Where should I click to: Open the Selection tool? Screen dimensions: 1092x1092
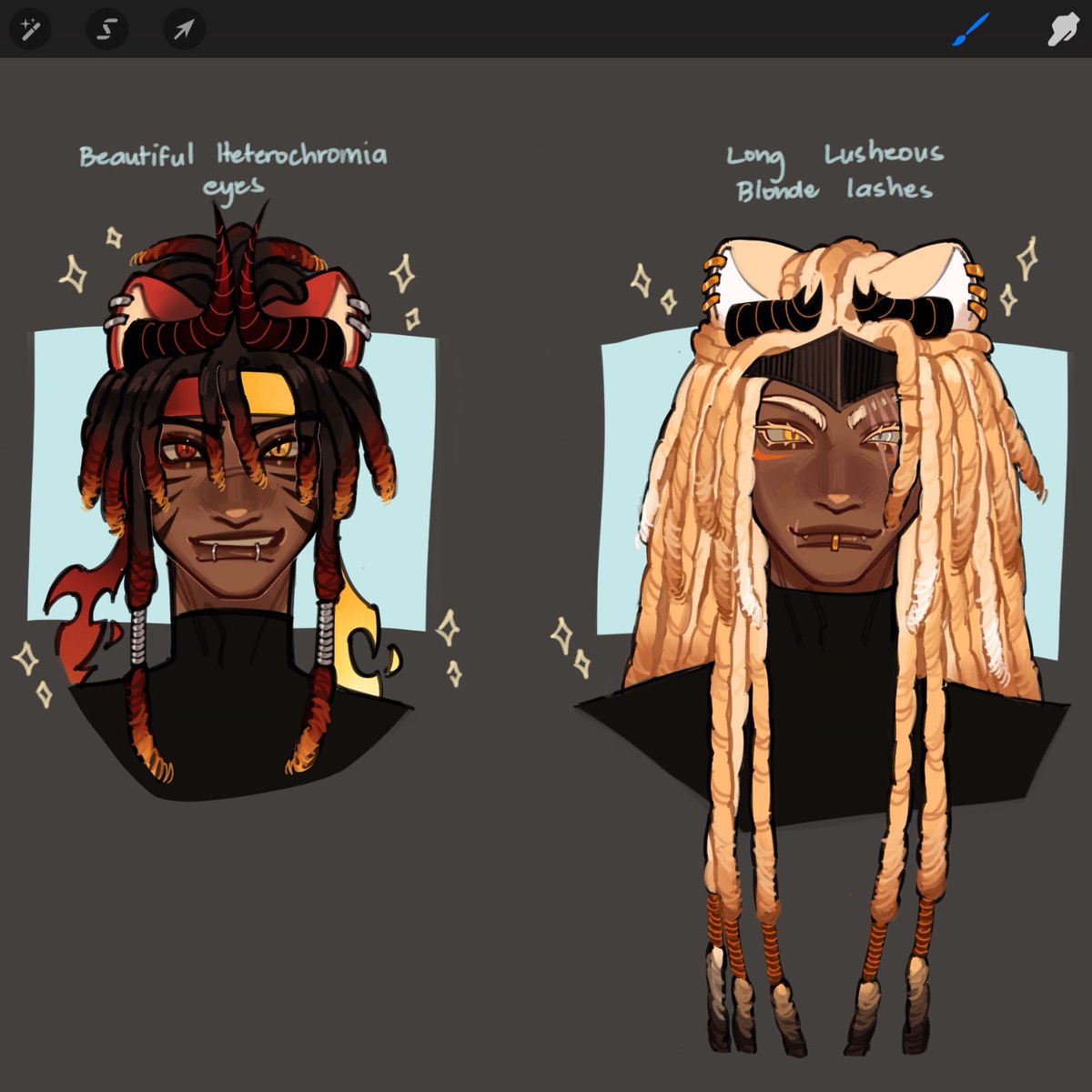[106, 30]
